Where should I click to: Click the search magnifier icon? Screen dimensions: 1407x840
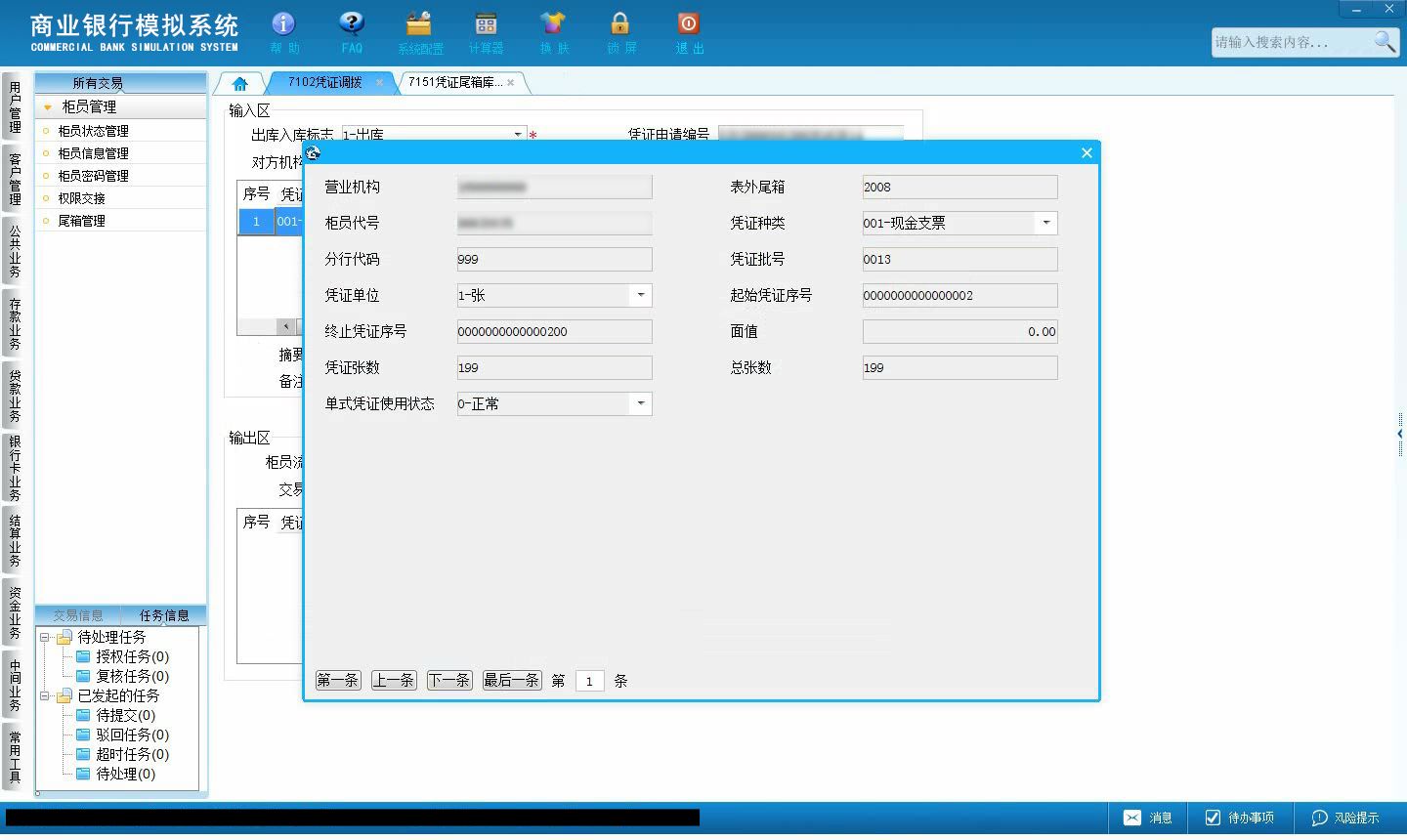click(1385, 41)
